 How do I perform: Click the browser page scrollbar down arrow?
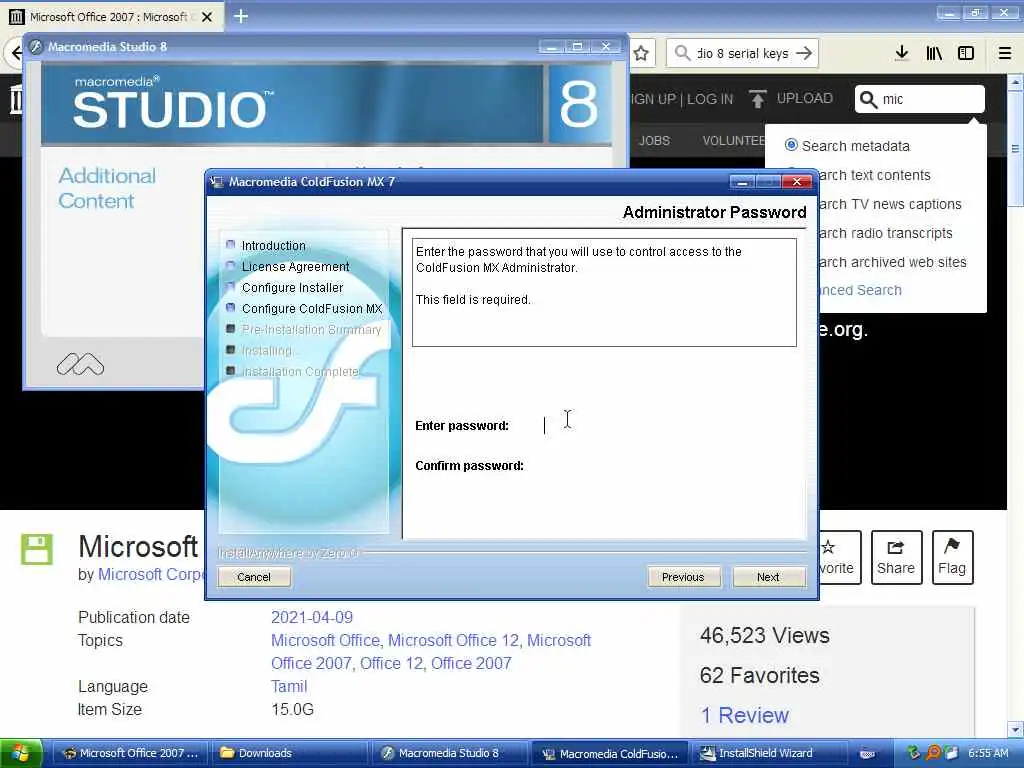pyautogui.click(x=1015, y=729)
